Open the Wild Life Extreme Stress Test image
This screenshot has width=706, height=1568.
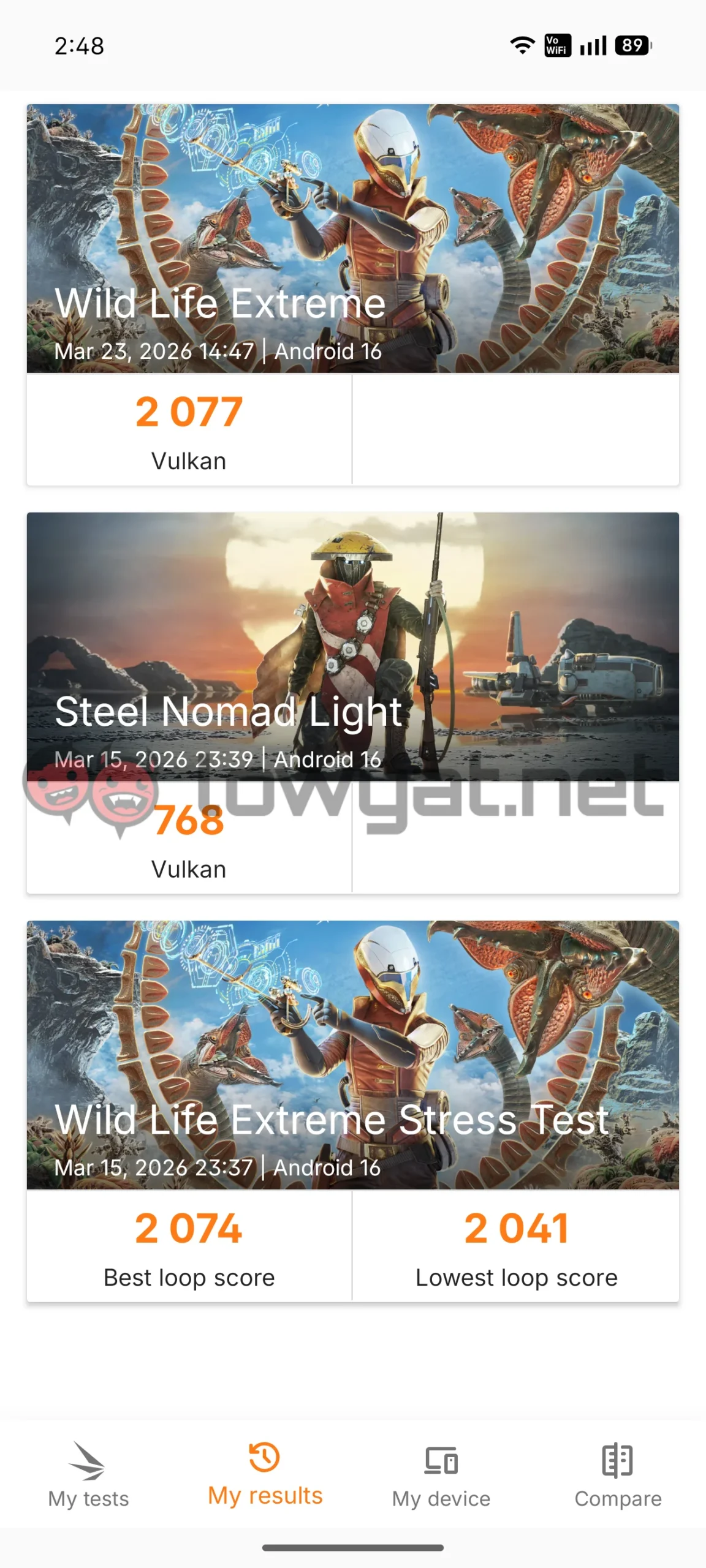tap(353, 1055)
